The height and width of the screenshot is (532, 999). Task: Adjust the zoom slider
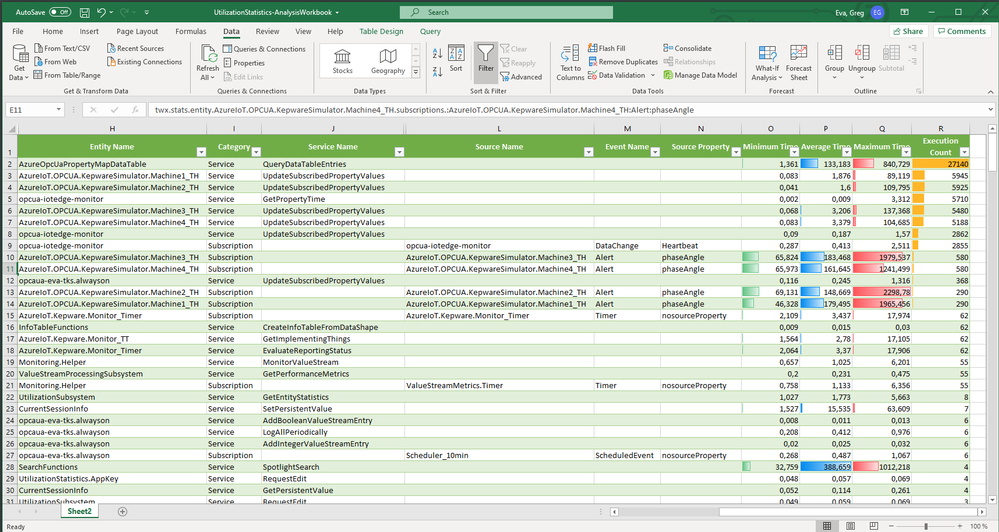coord(926,526)
